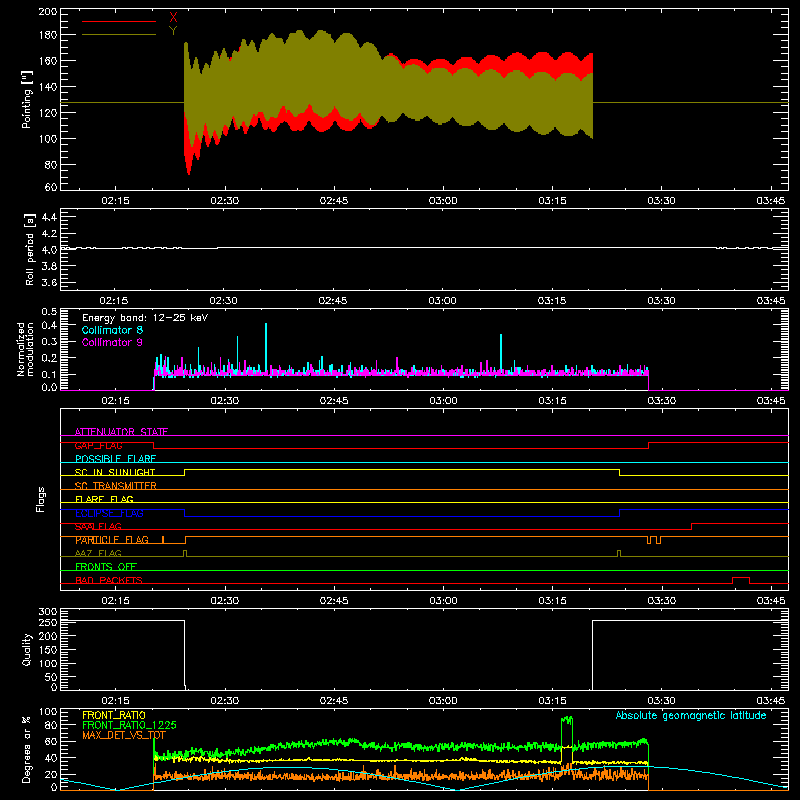The height and width of the screenshot is (800, 800).
Task: Select the POSSIBLE_FLARE label
Action: coord(115,459)
